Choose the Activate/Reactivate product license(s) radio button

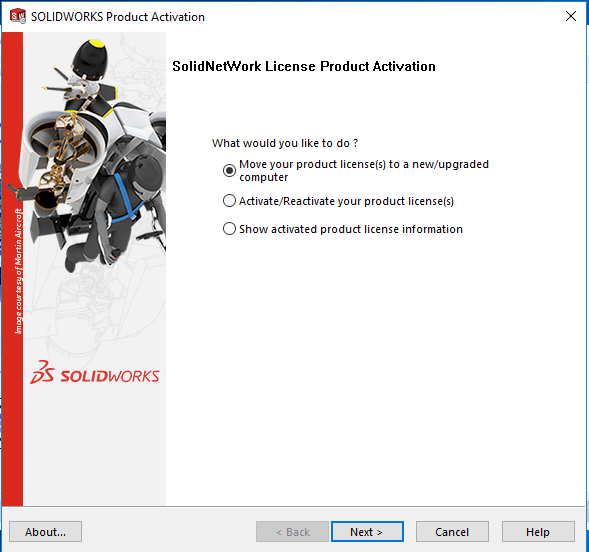click(x=229, y=201)
